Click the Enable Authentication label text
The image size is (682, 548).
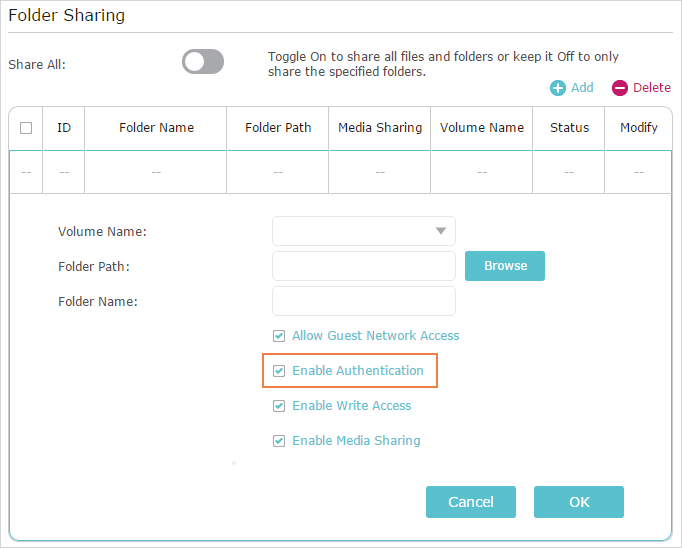point(358,371)
